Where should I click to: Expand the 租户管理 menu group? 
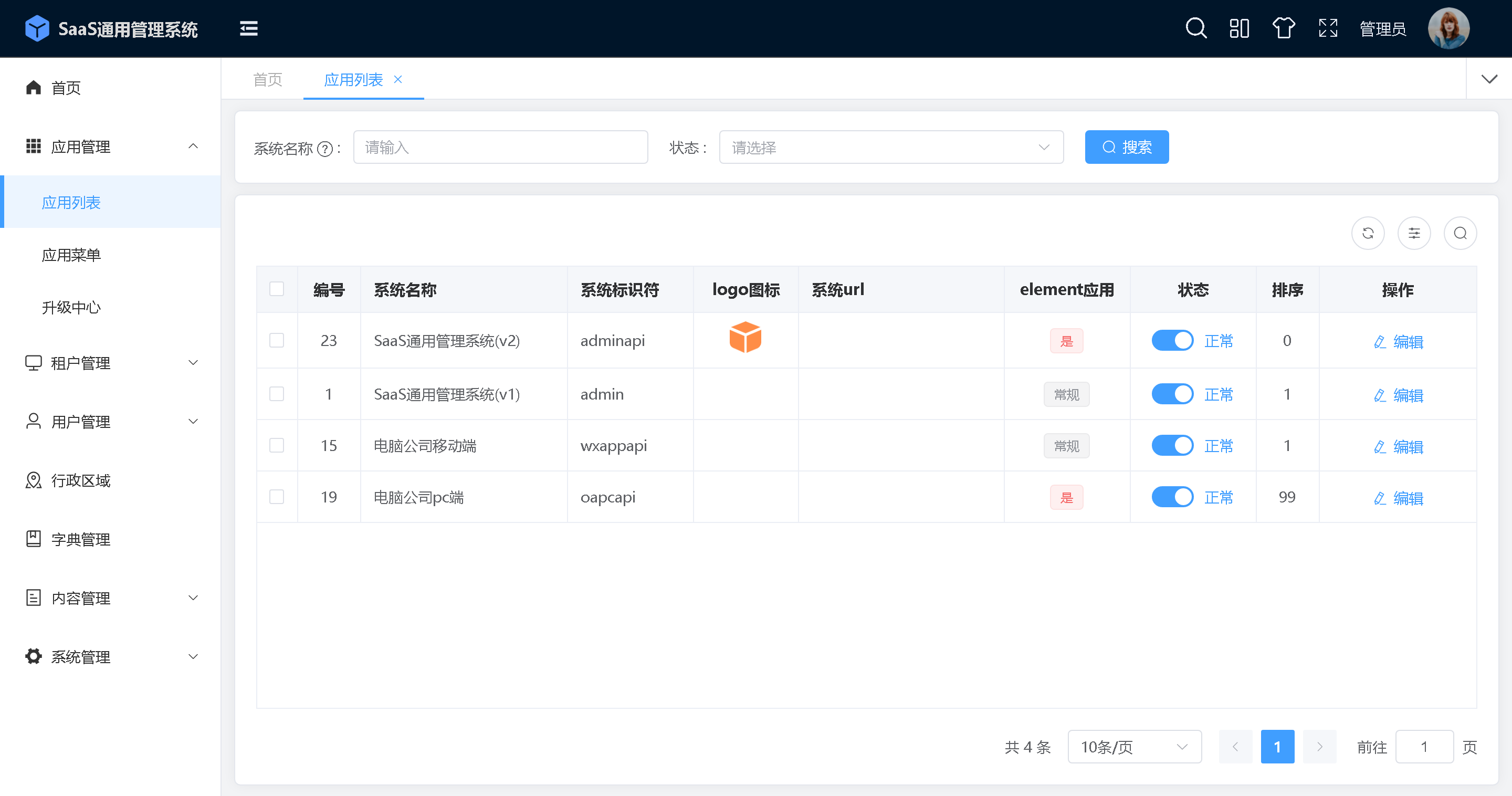193,363
